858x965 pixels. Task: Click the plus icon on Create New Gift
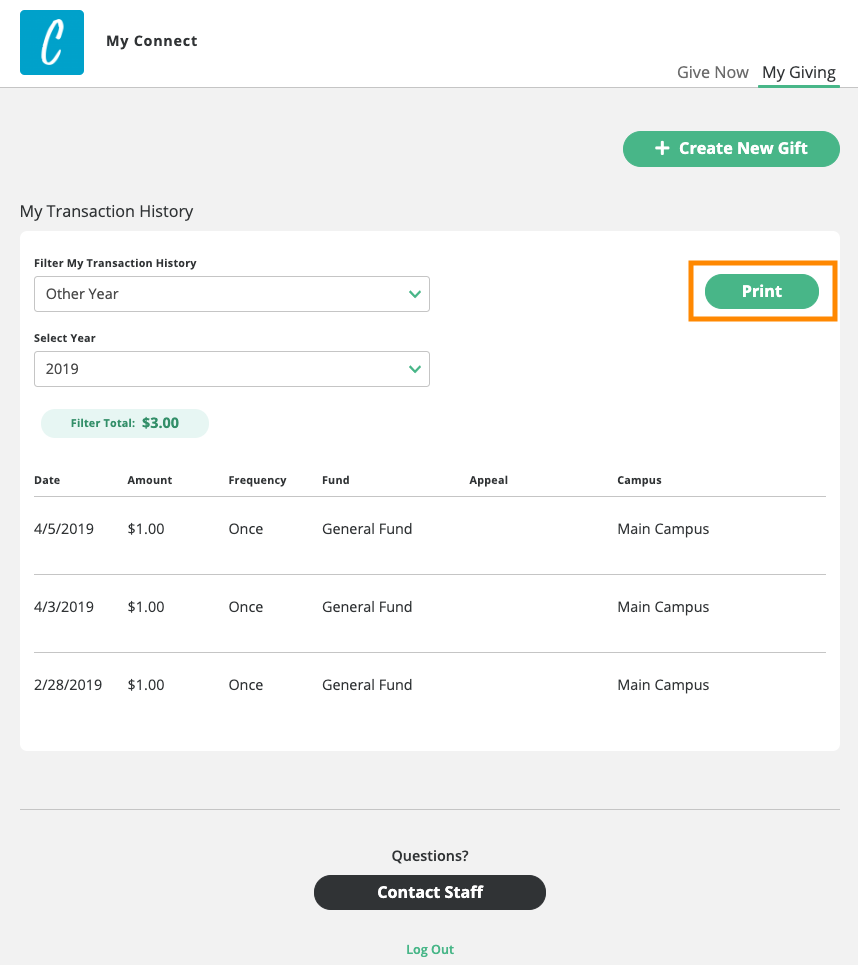point(662,148)
